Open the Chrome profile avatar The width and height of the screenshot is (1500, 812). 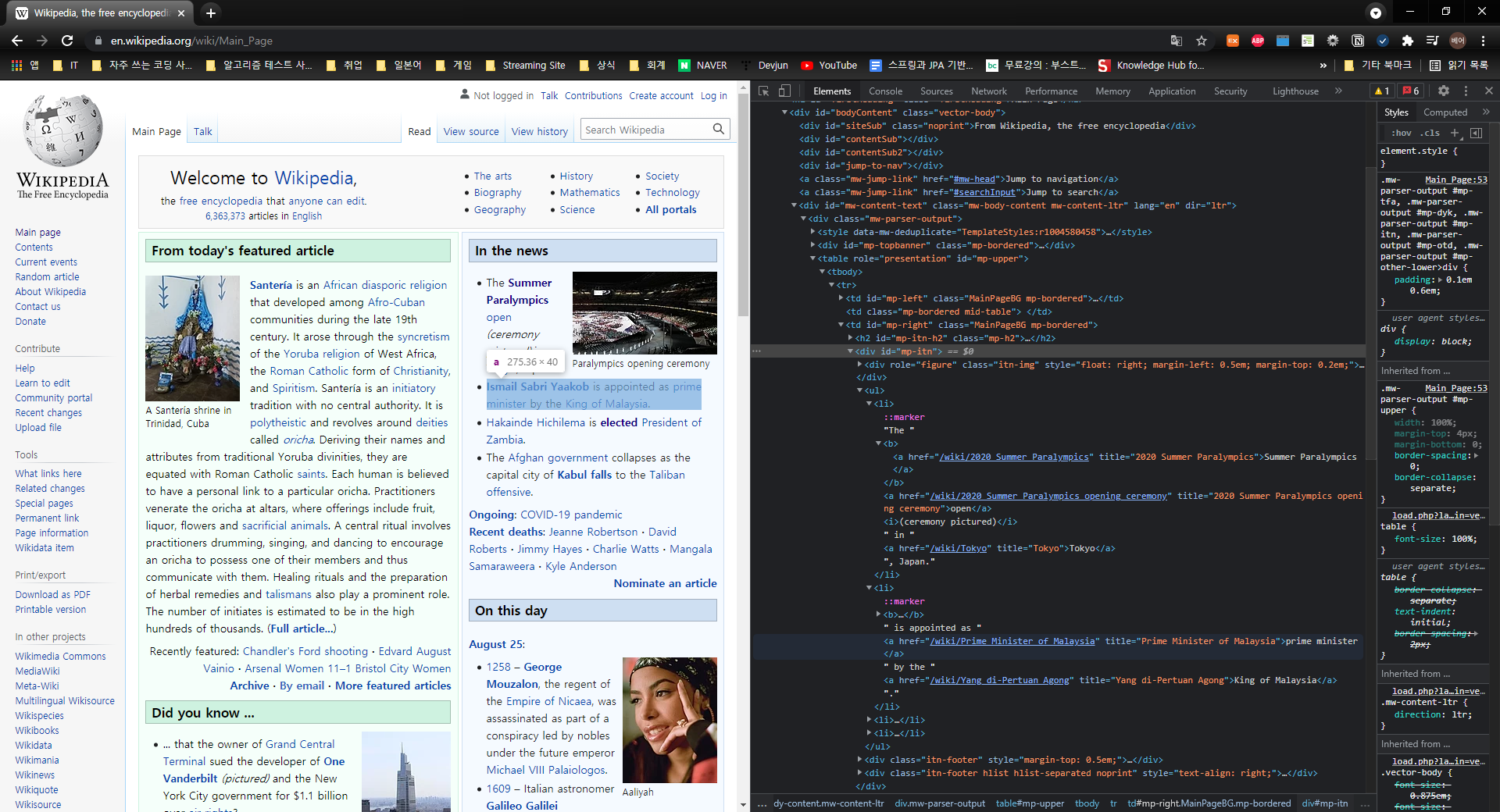tap(1458, 41)
